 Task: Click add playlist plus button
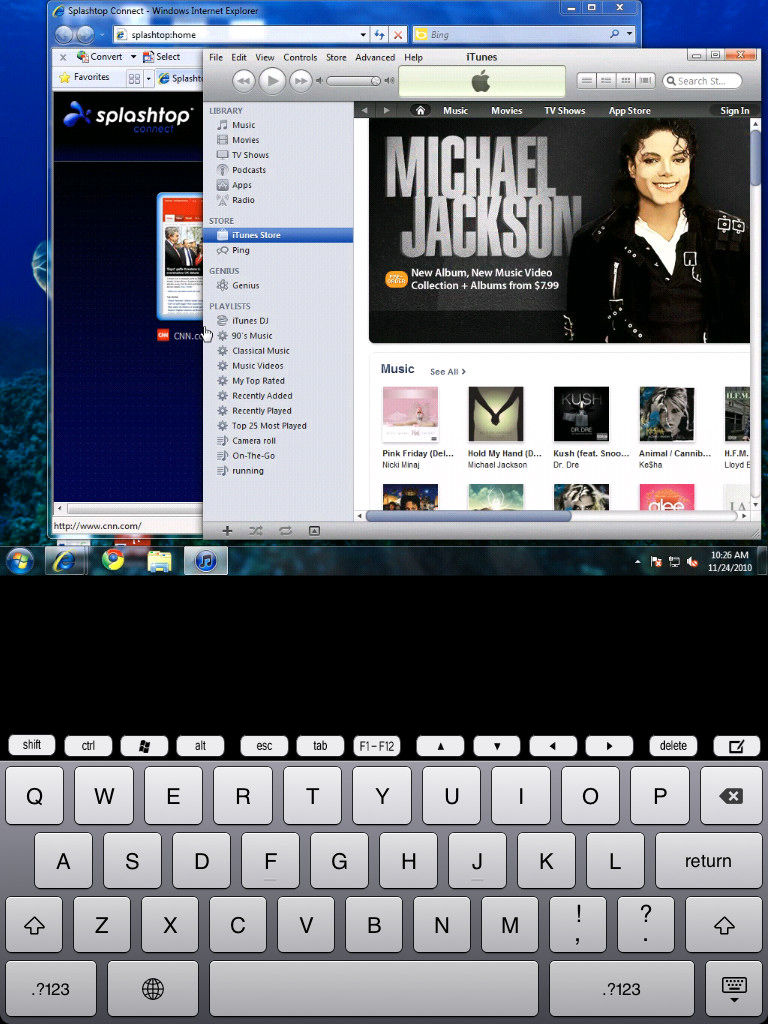click(227, 531)
